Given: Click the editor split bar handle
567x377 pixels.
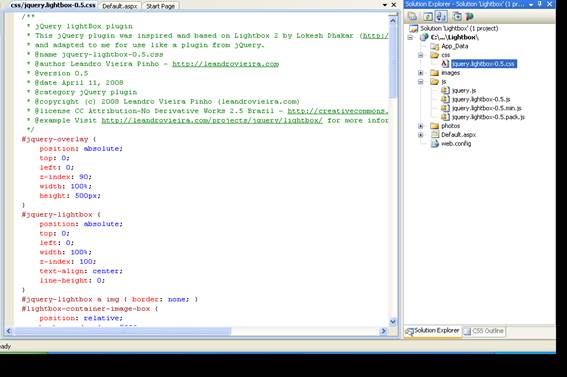Looking at the screenshot, I should click(x=393, y=14).
